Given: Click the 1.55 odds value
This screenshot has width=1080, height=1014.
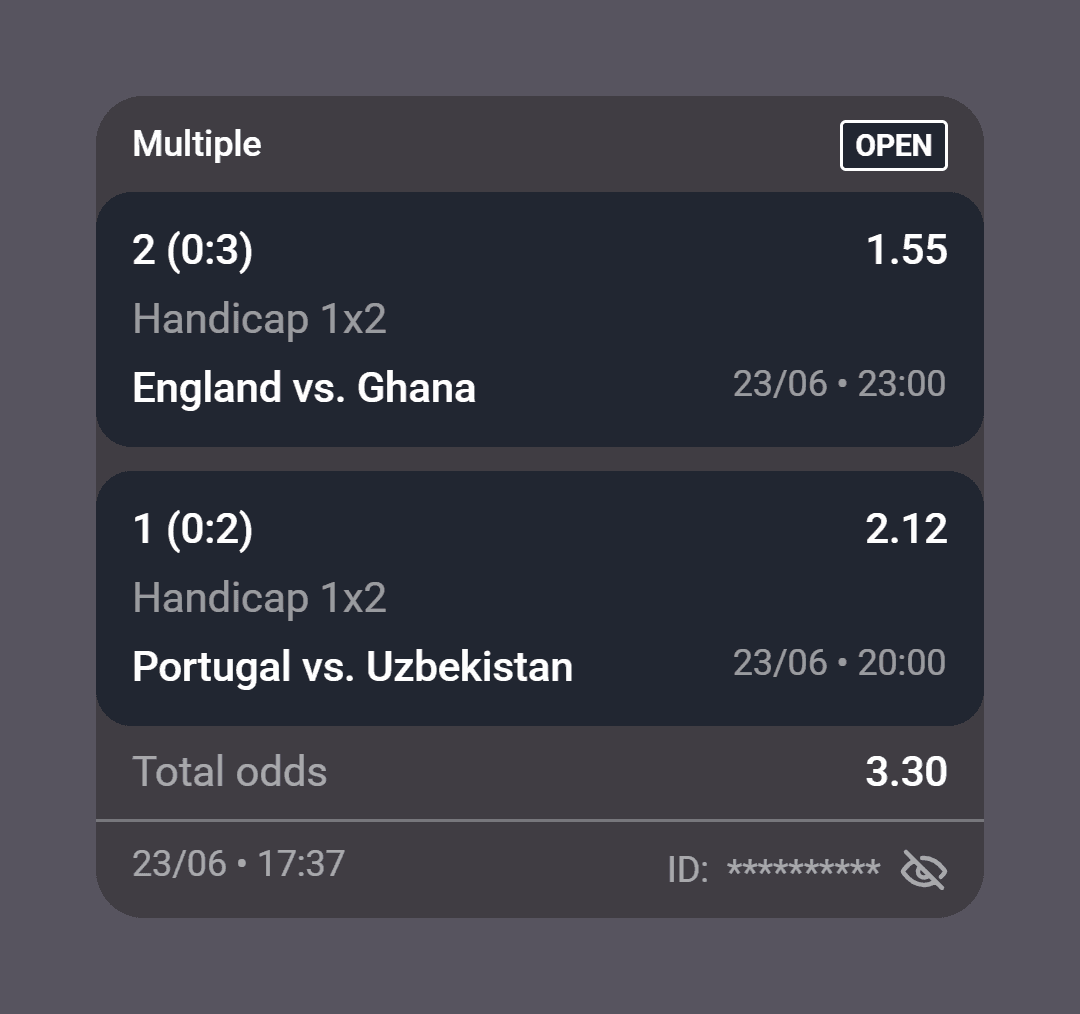Looking at the screenshot, I should coord(906,249).
